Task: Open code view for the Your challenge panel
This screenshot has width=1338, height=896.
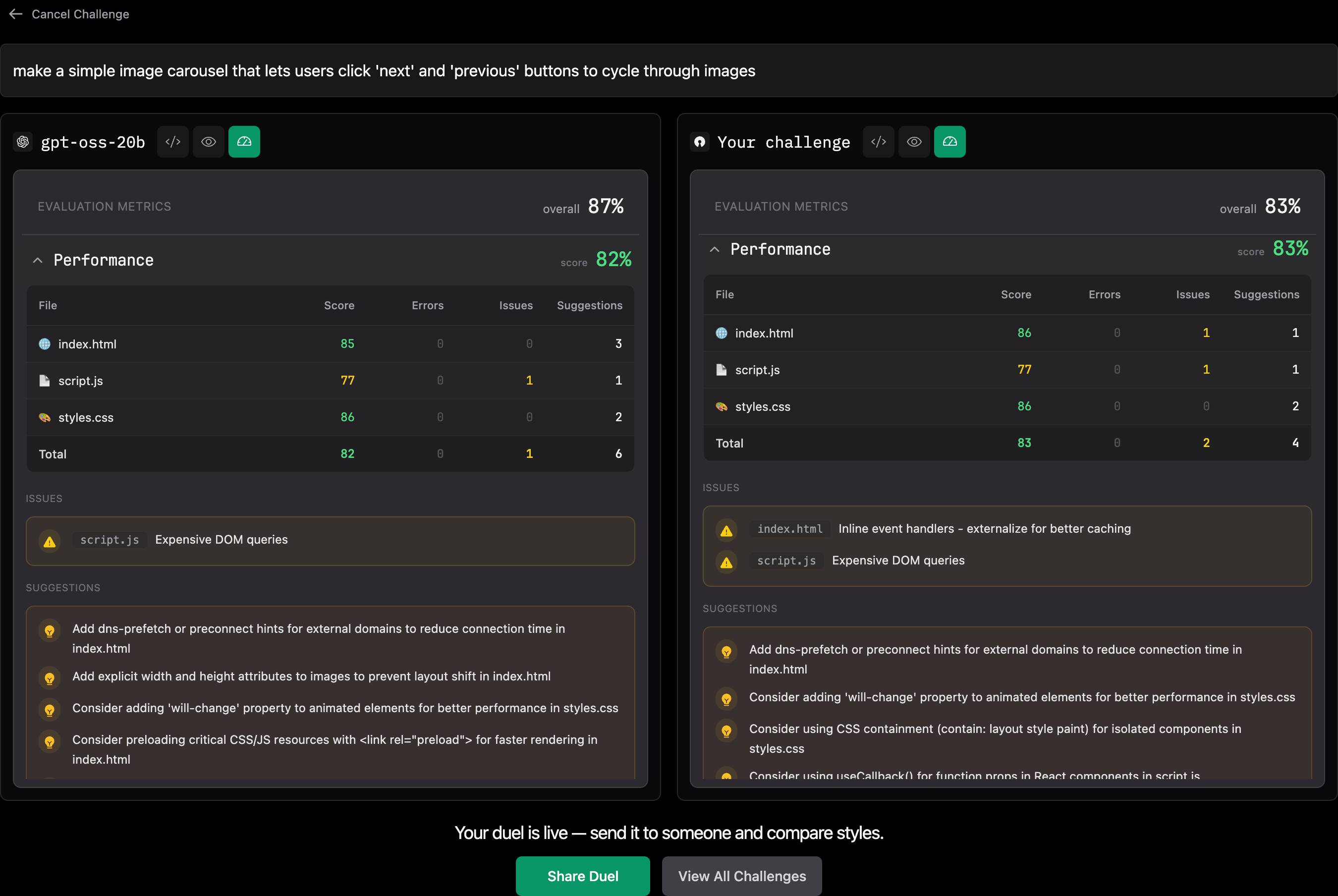Action: click(x=878, y=142)
